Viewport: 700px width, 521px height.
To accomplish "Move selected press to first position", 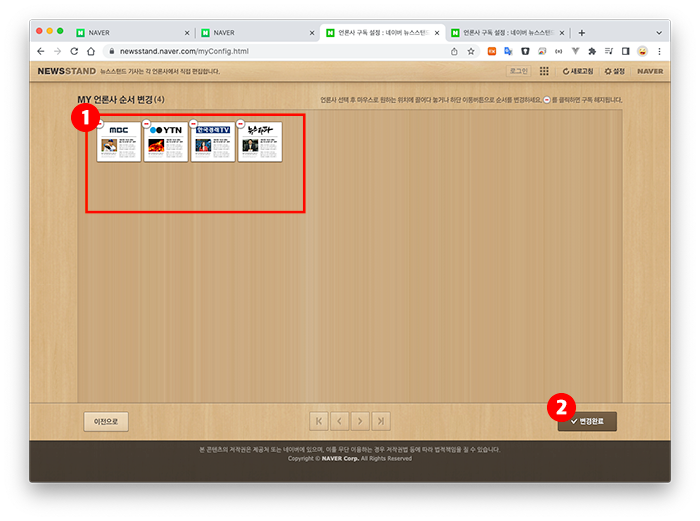I will click(319, 421).
